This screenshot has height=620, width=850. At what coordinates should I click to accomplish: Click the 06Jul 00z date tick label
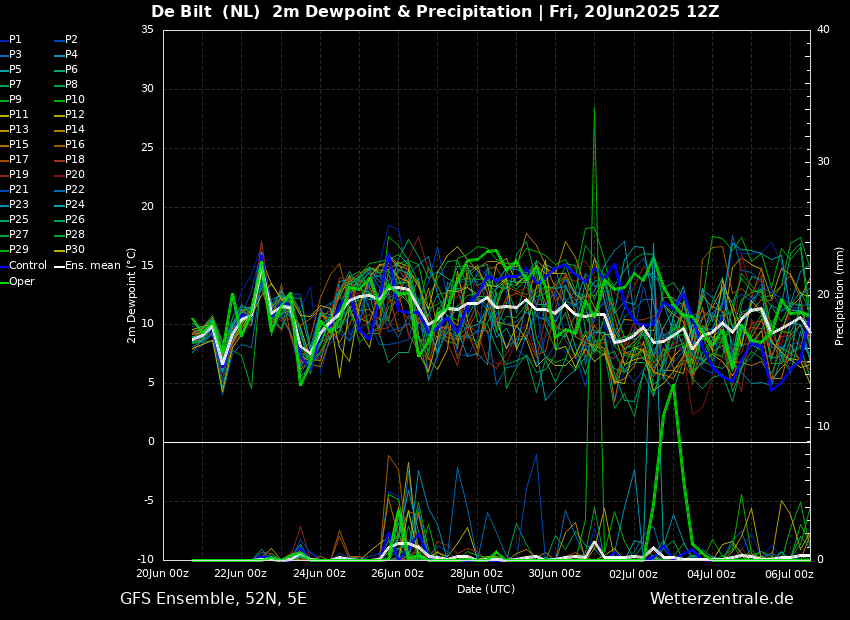click(x=789, y=574)
